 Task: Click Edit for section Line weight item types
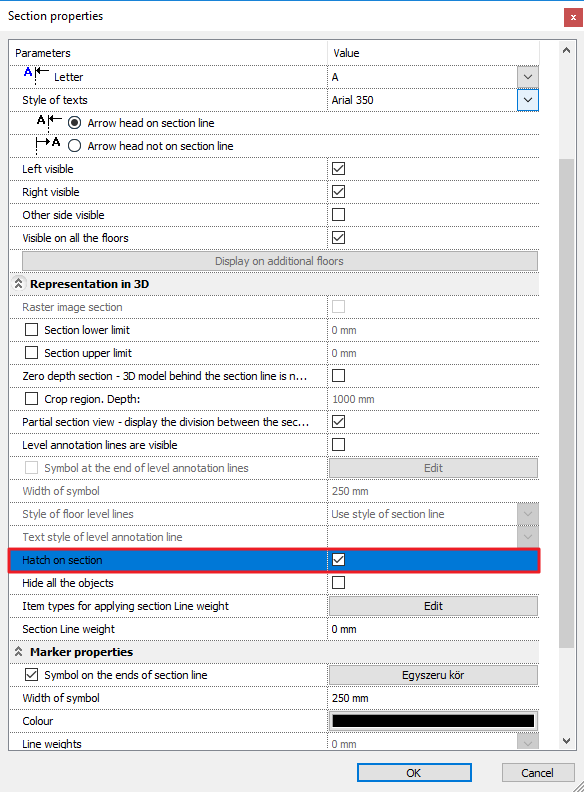pyautogui.click(x=433, y=606)
